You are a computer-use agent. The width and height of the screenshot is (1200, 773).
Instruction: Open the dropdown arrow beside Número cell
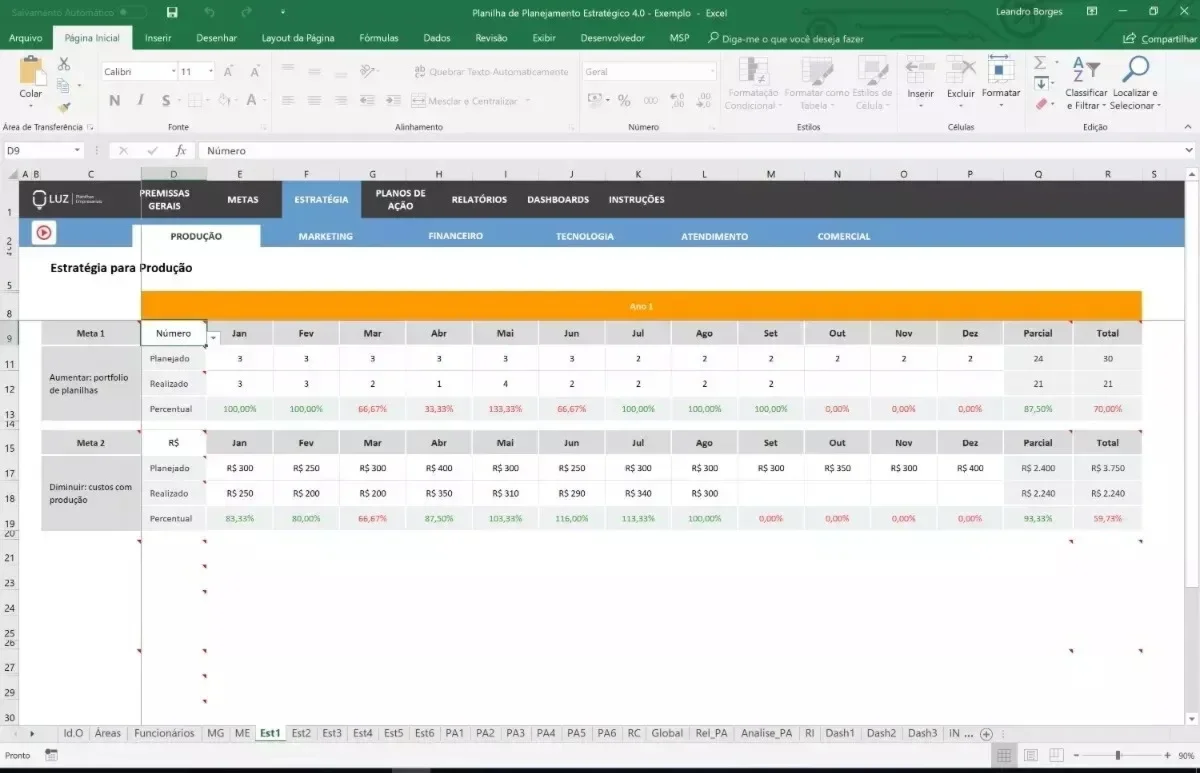tap(213, 338)
